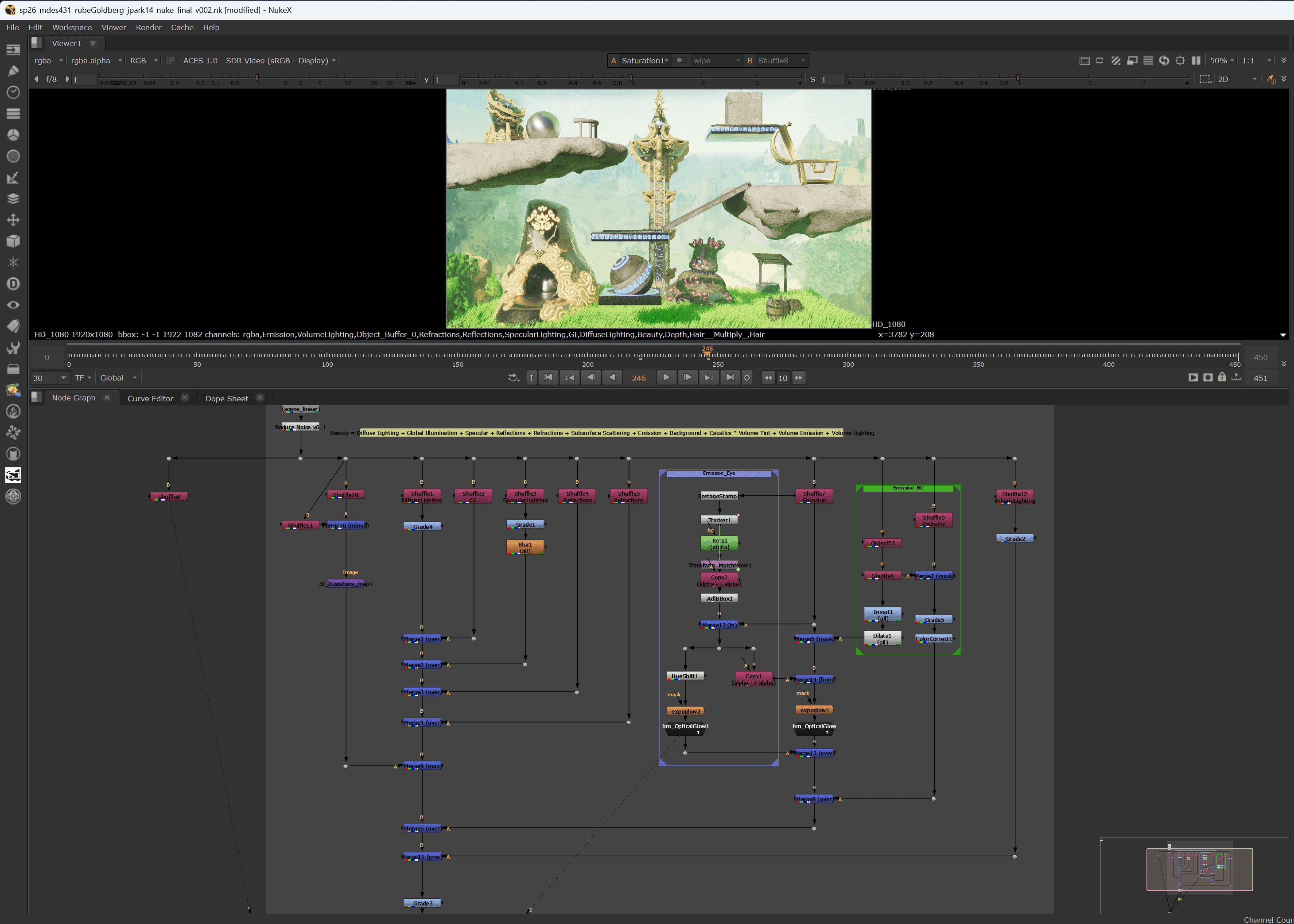Click the 3D cube toolbar icon
1294x924 pixels.
tap(12, 241)
